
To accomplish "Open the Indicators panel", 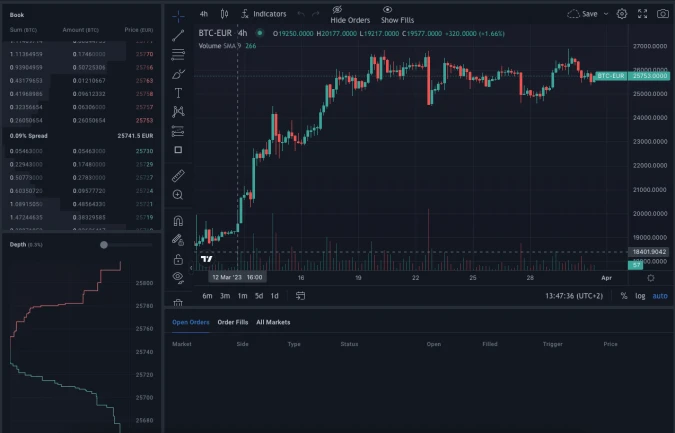I will (x=262, y=14).
